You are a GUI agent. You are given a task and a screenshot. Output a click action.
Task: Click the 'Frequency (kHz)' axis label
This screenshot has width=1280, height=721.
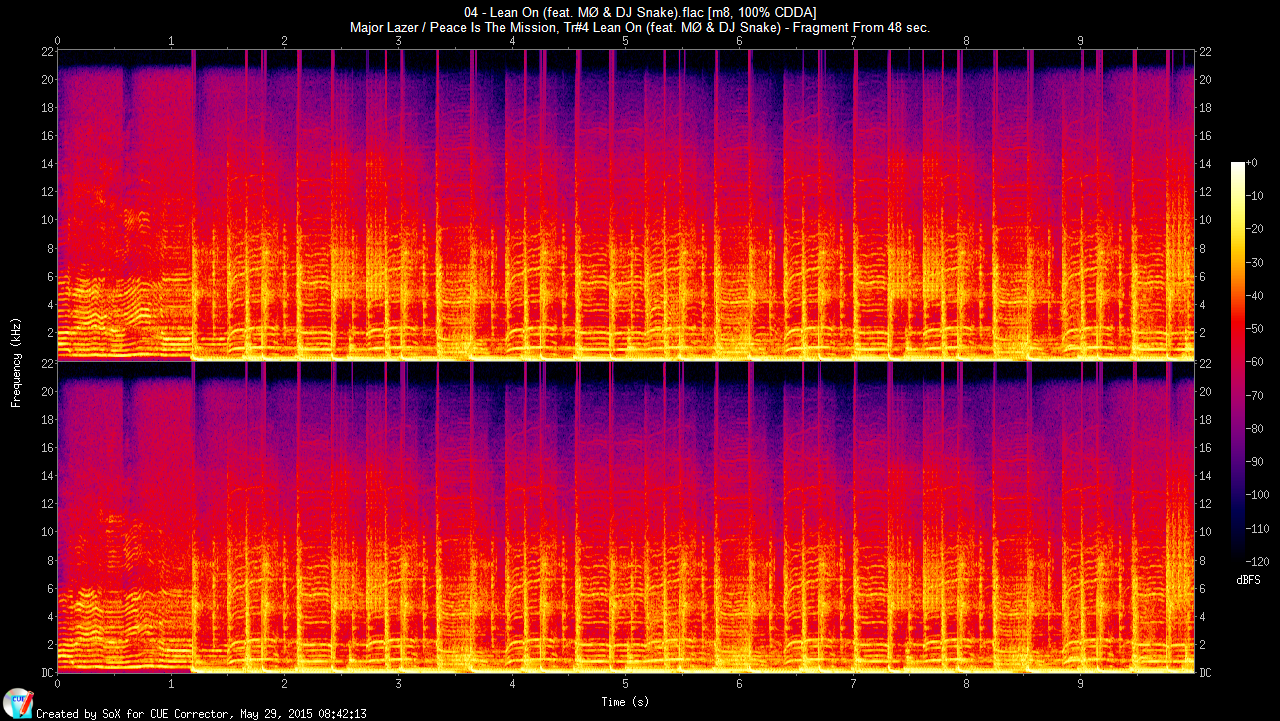pyautogui.click(x=16, y=361)
